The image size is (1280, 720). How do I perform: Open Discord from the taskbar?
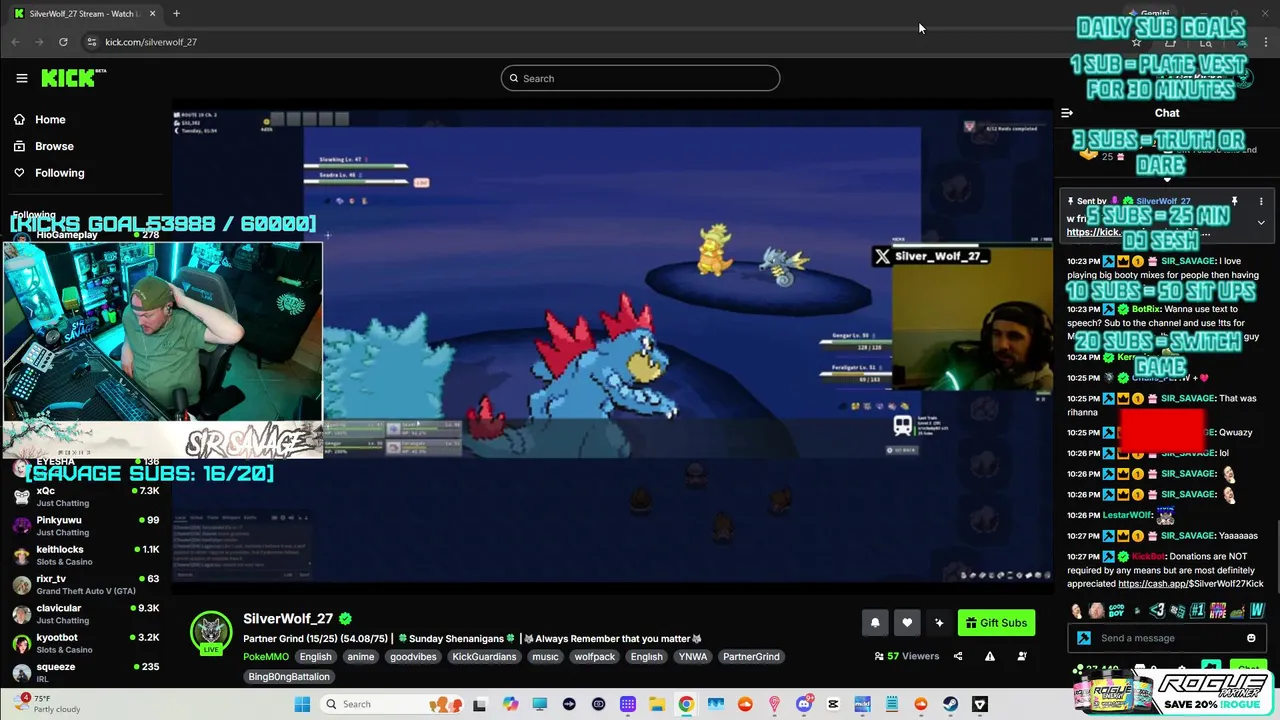(804, 704)
